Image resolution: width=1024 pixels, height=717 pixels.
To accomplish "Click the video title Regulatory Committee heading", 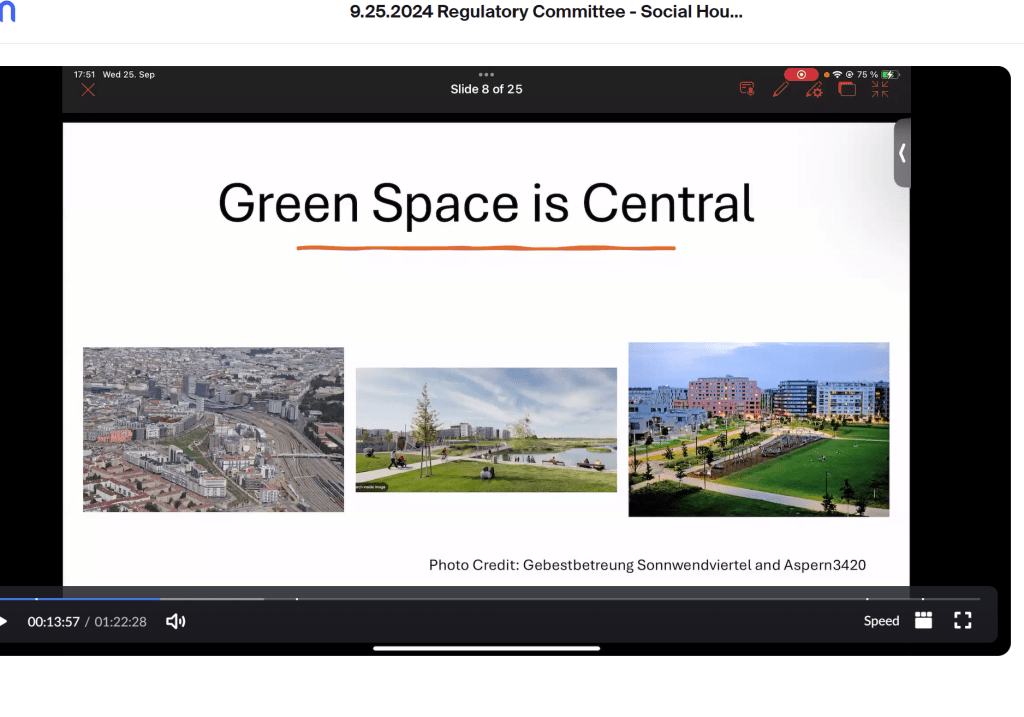I will point(546,13).
